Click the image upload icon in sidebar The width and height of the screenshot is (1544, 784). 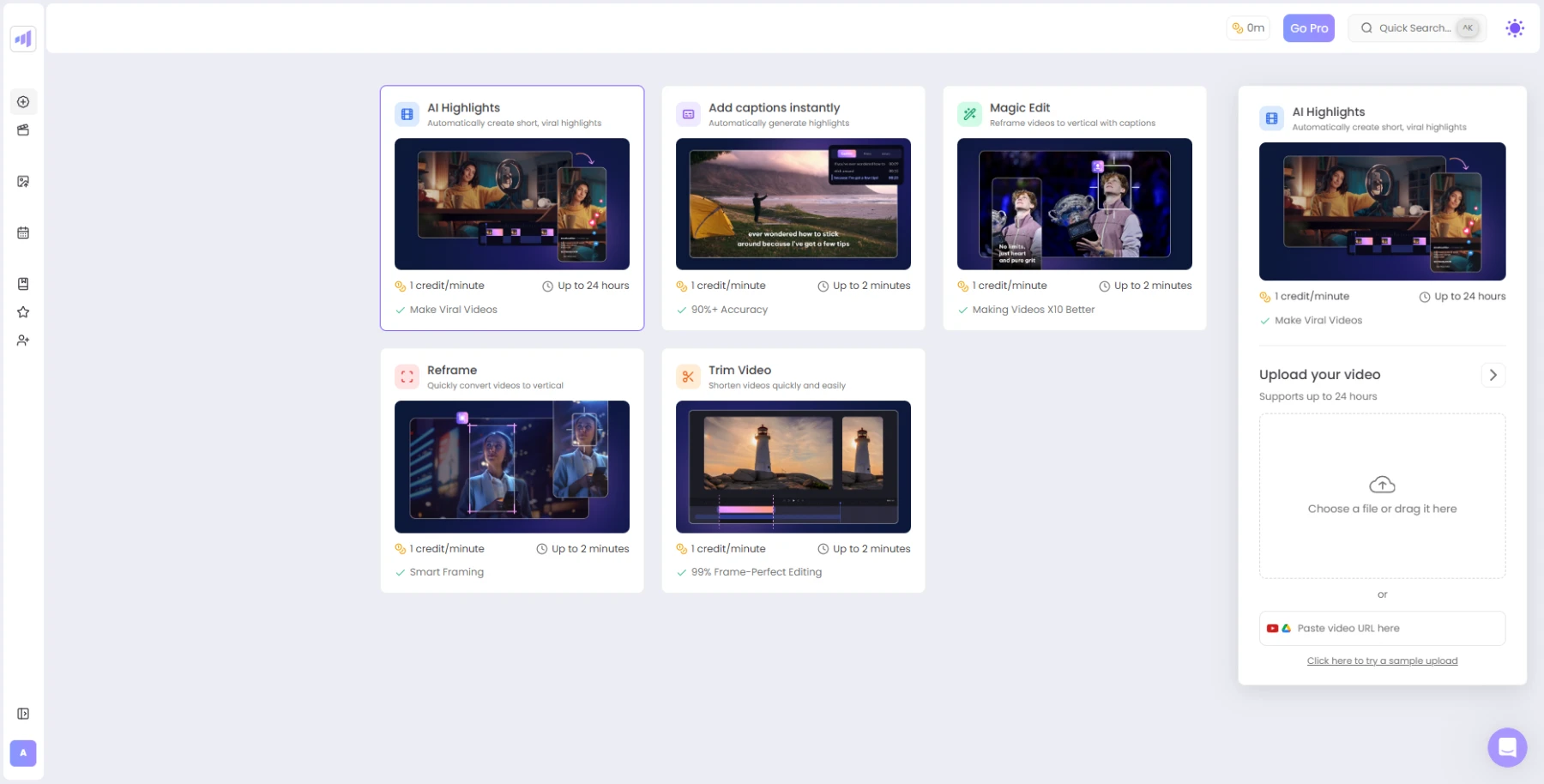pyautogui.click(x=23, y=182)
